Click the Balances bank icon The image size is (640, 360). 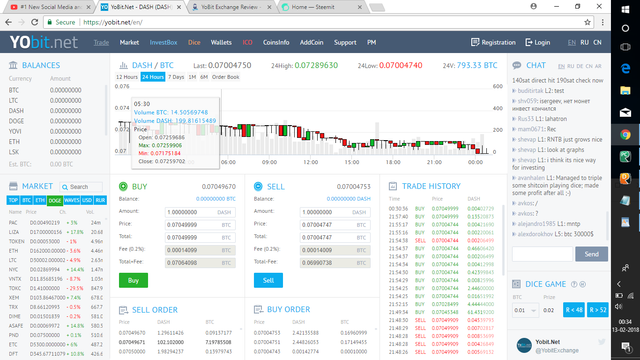click(x=13, y=65)
